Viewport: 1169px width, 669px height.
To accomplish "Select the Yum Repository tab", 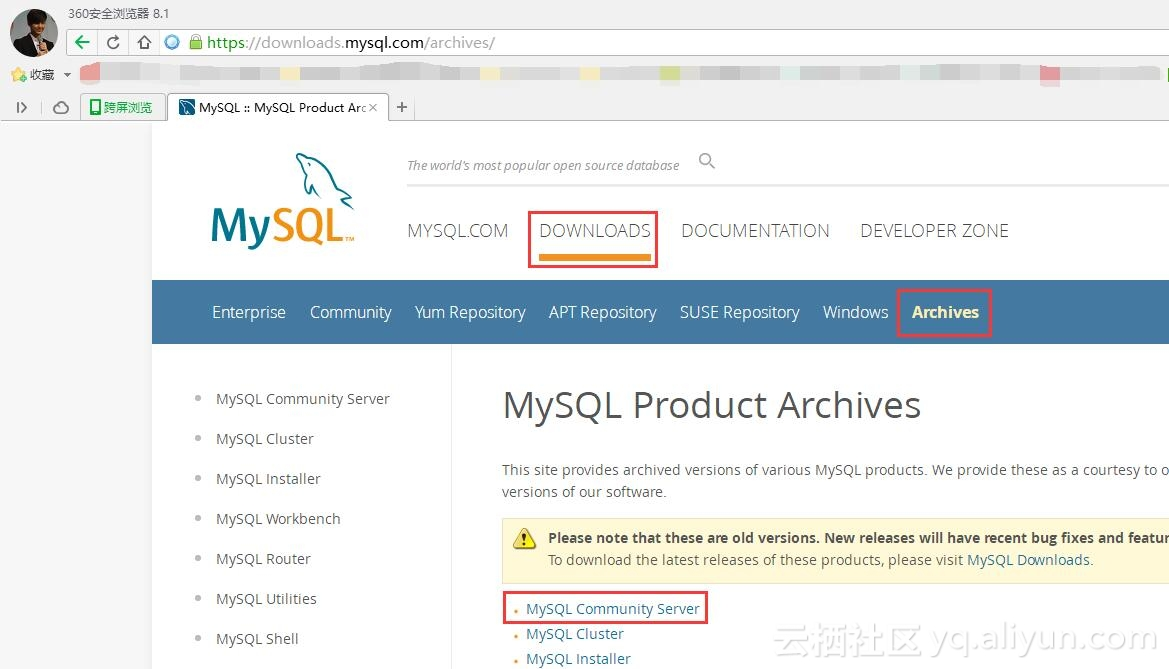I will [470, 312].
